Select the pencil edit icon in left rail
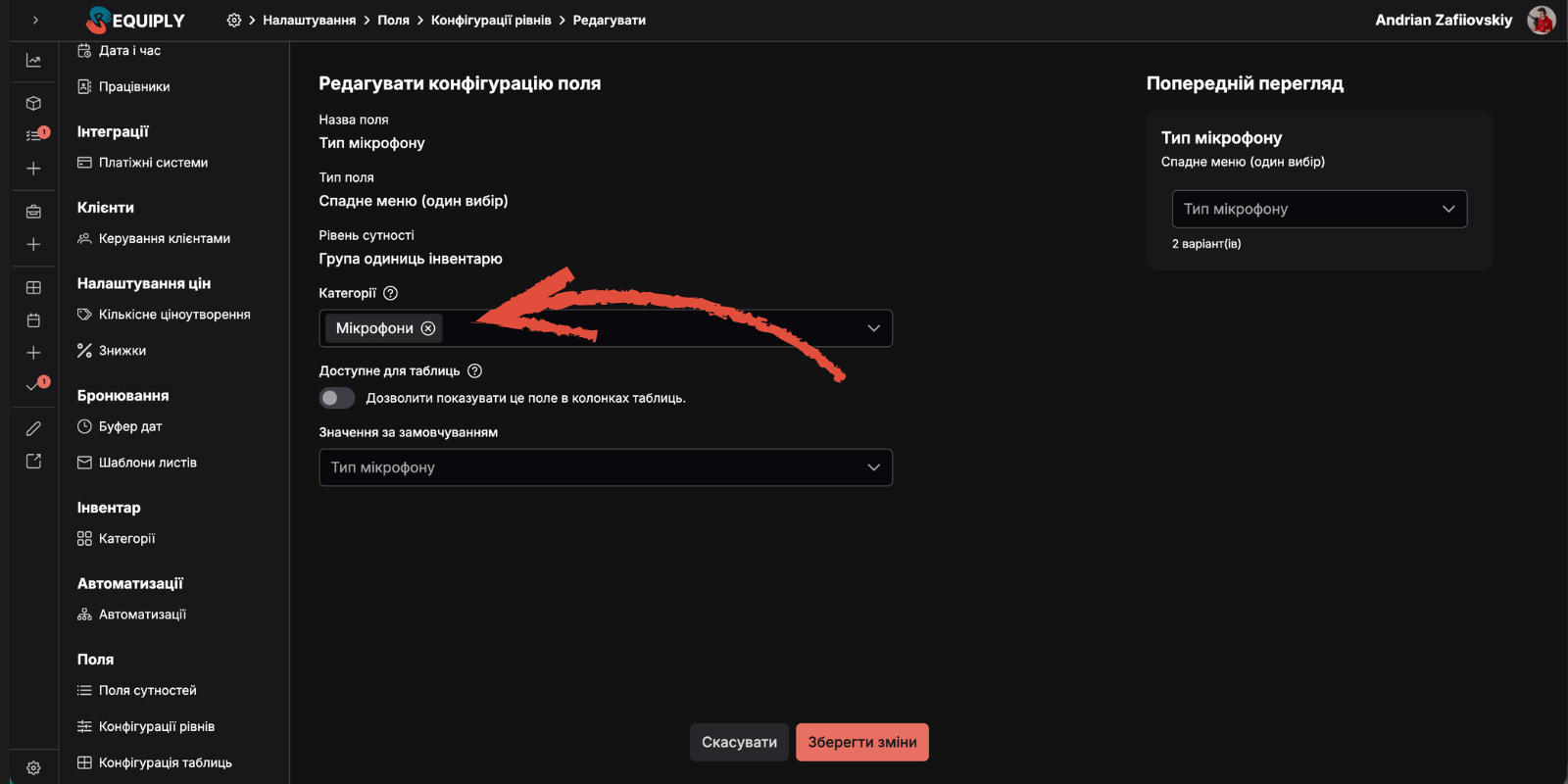 pos(32,427)
